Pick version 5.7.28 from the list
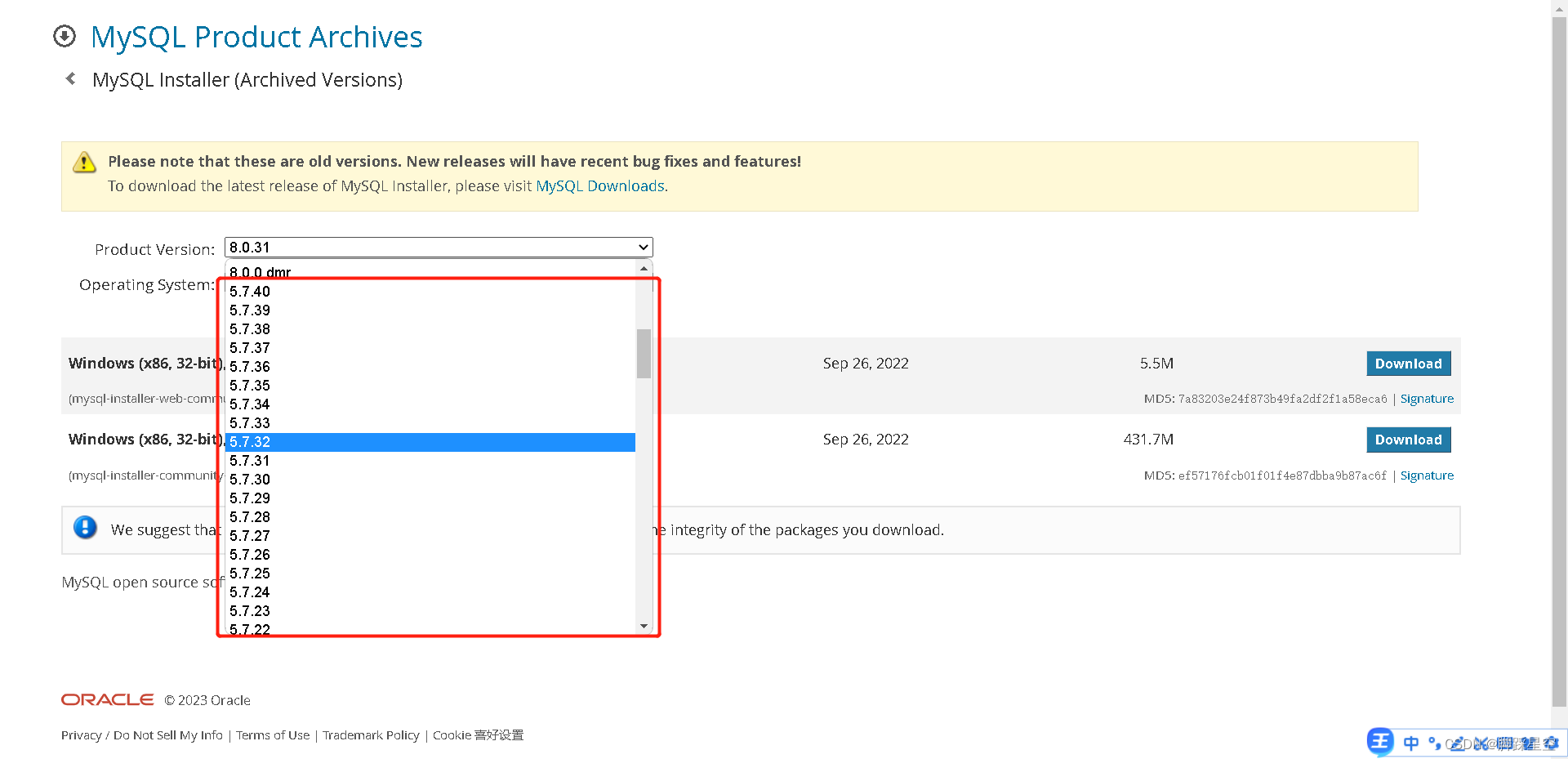 pos(430,517)
